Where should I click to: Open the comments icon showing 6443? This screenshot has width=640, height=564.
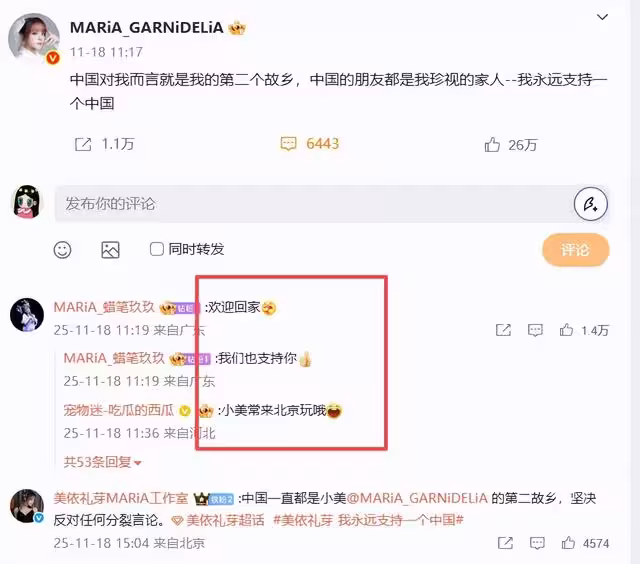(289, 144)
